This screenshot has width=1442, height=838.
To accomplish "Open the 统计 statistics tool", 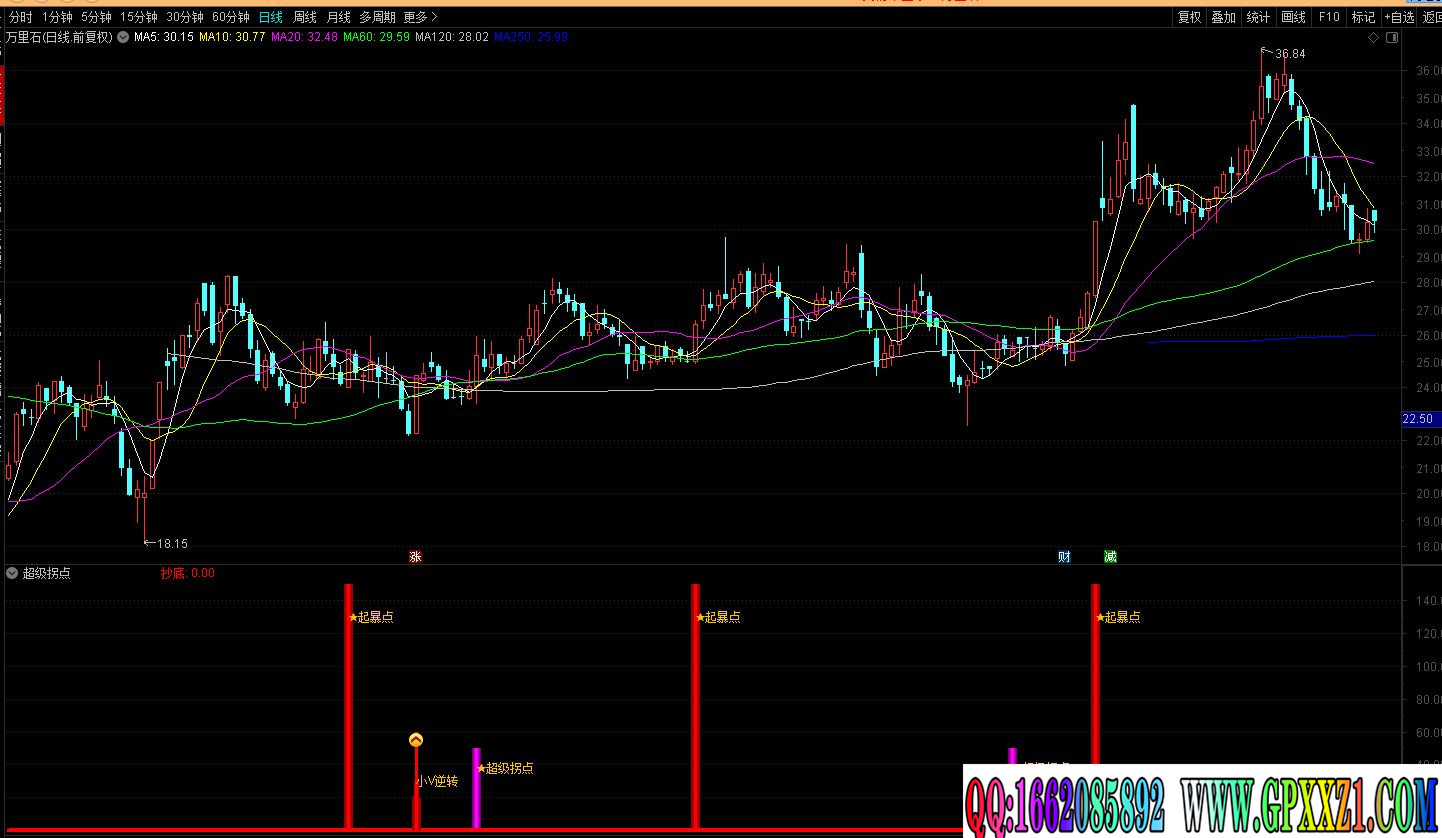I will (x=1258, y=17).
